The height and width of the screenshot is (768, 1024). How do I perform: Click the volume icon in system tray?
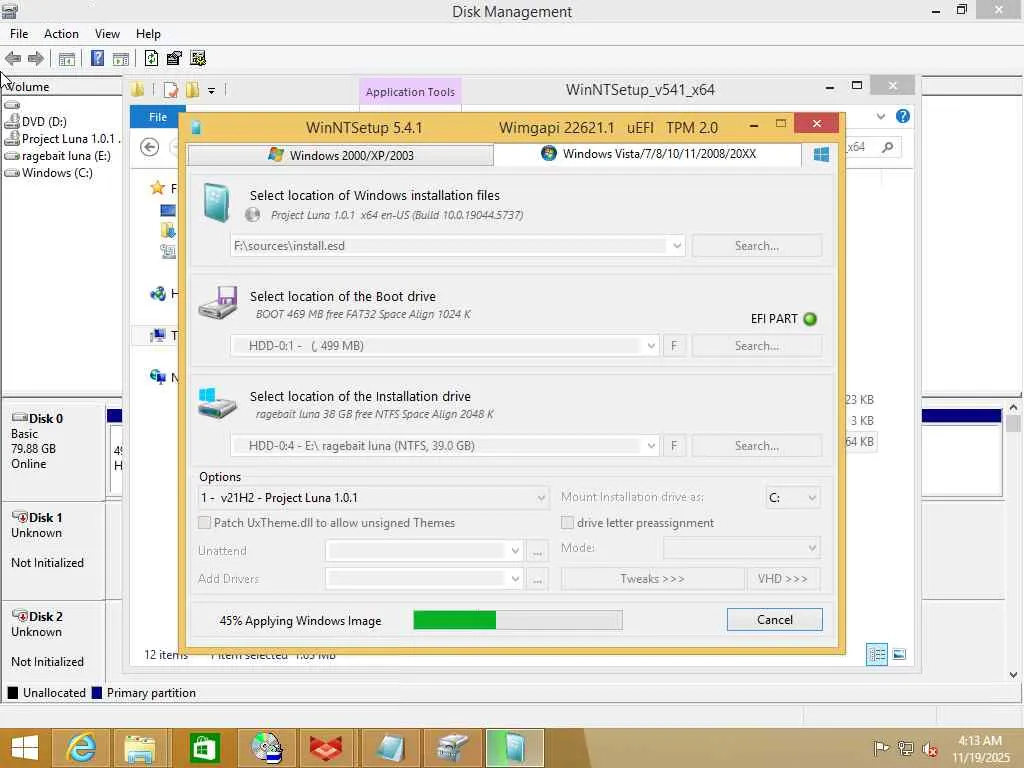click(929, 749)
